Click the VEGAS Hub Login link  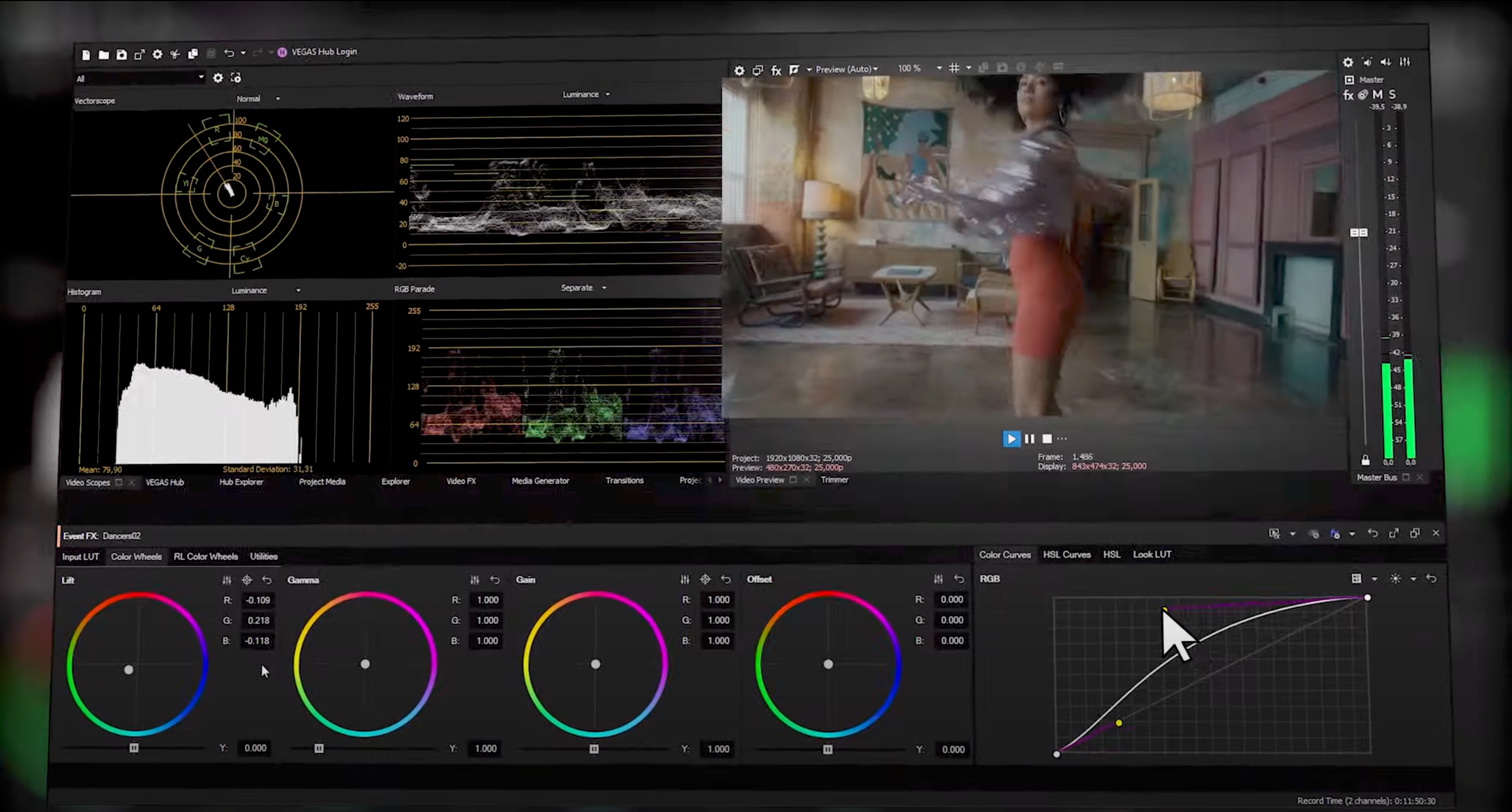pos(324,51)
